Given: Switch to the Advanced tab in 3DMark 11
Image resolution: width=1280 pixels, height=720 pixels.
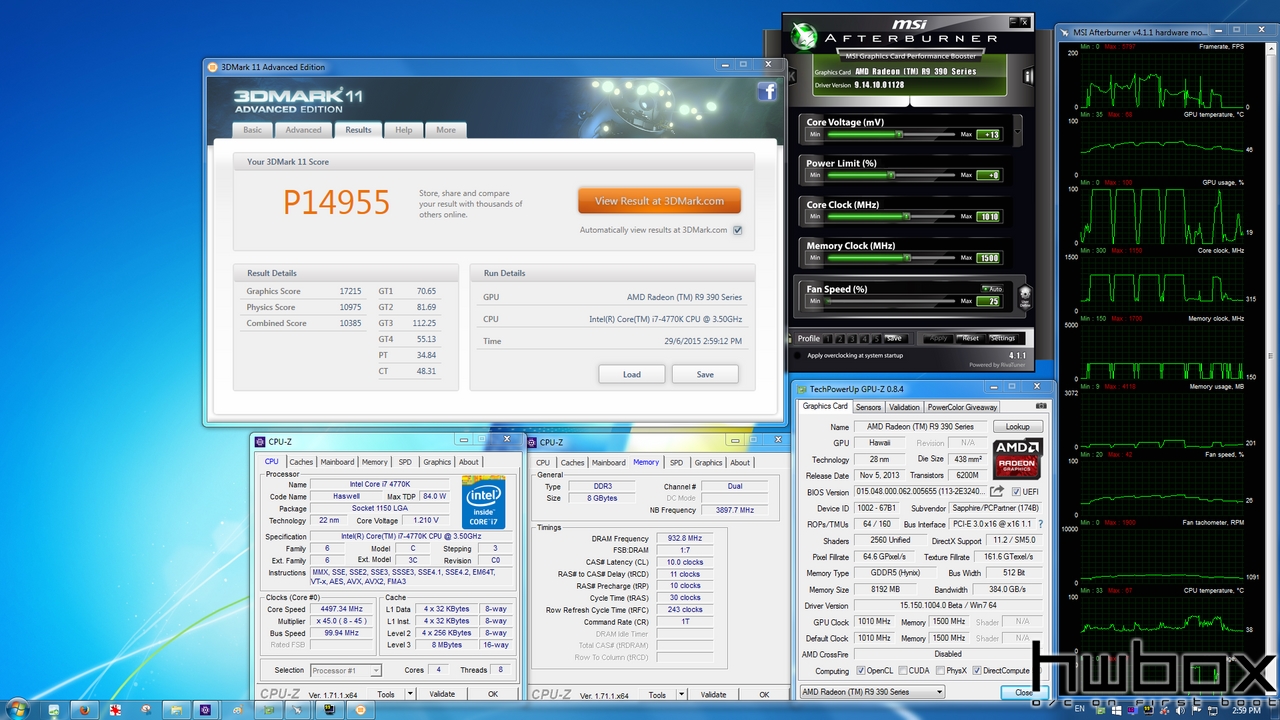Looking at the screenshot, I should [303, 130].
